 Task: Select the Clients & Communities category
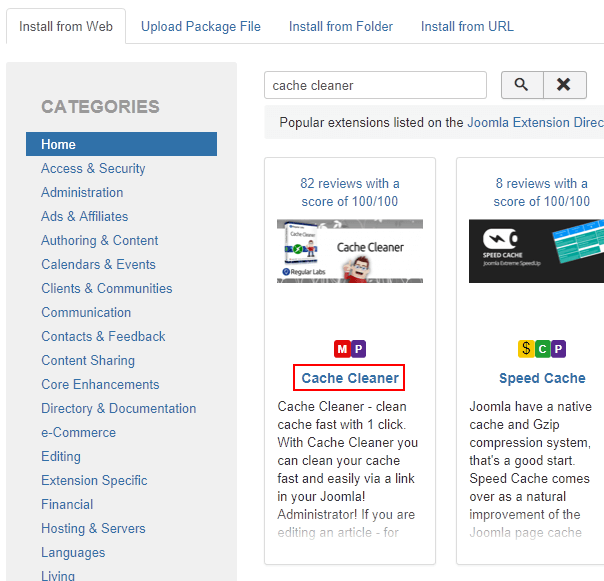click(x=107, y=288)
